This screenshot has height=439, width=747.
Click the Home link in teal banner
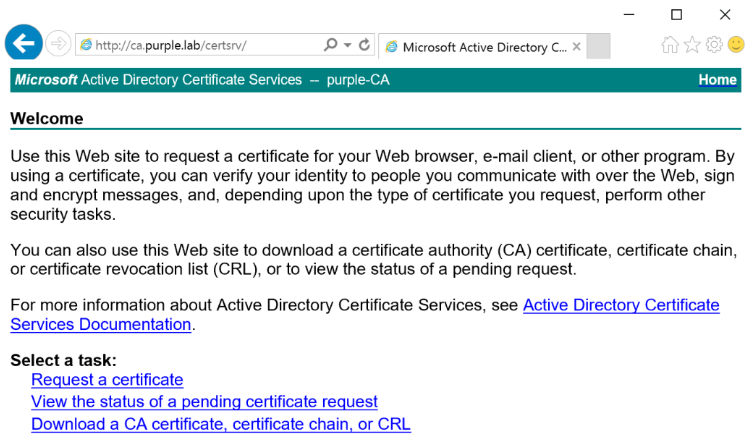click(x=717, y=80)
